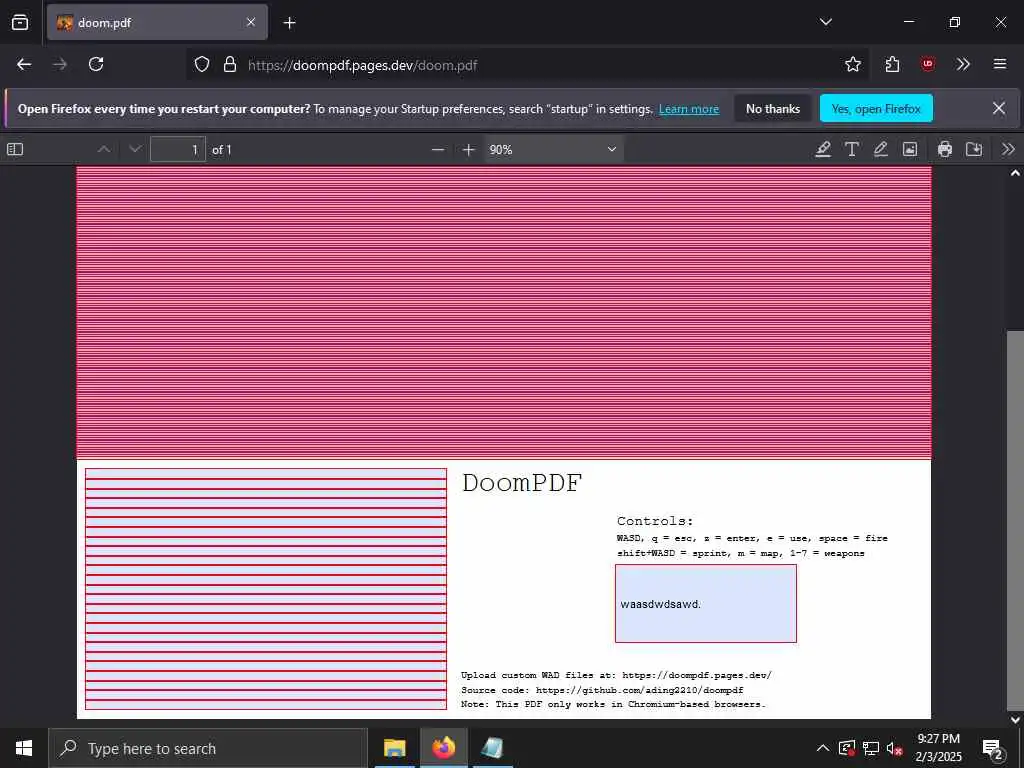Reload the current page
1024x768 pixels.
[96, 64]
